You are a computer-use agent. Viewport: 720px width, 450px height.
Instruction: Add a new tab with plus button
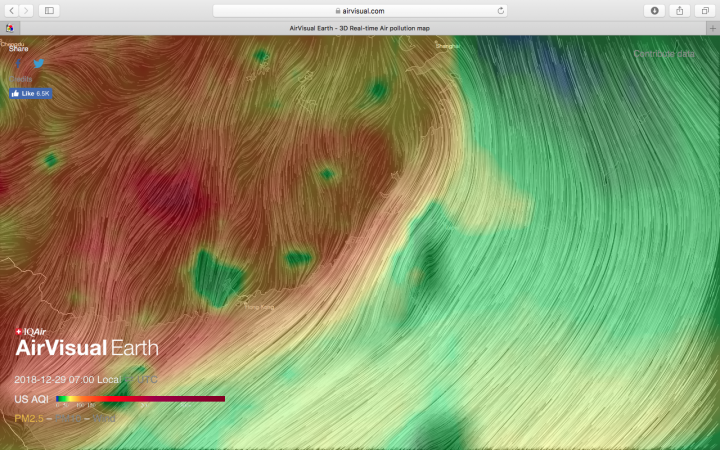pyautogui.click(x=713, y=28)
